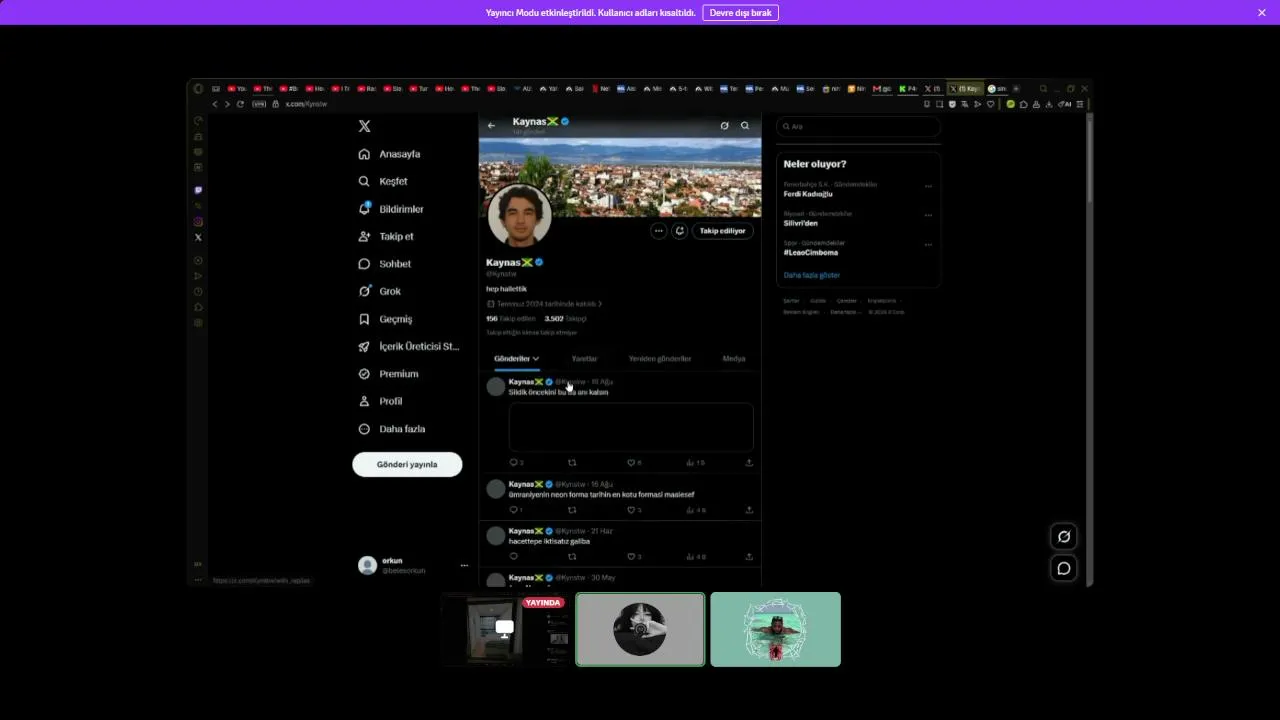Toggle Takip ediliyor follow button

click(723, 231)
